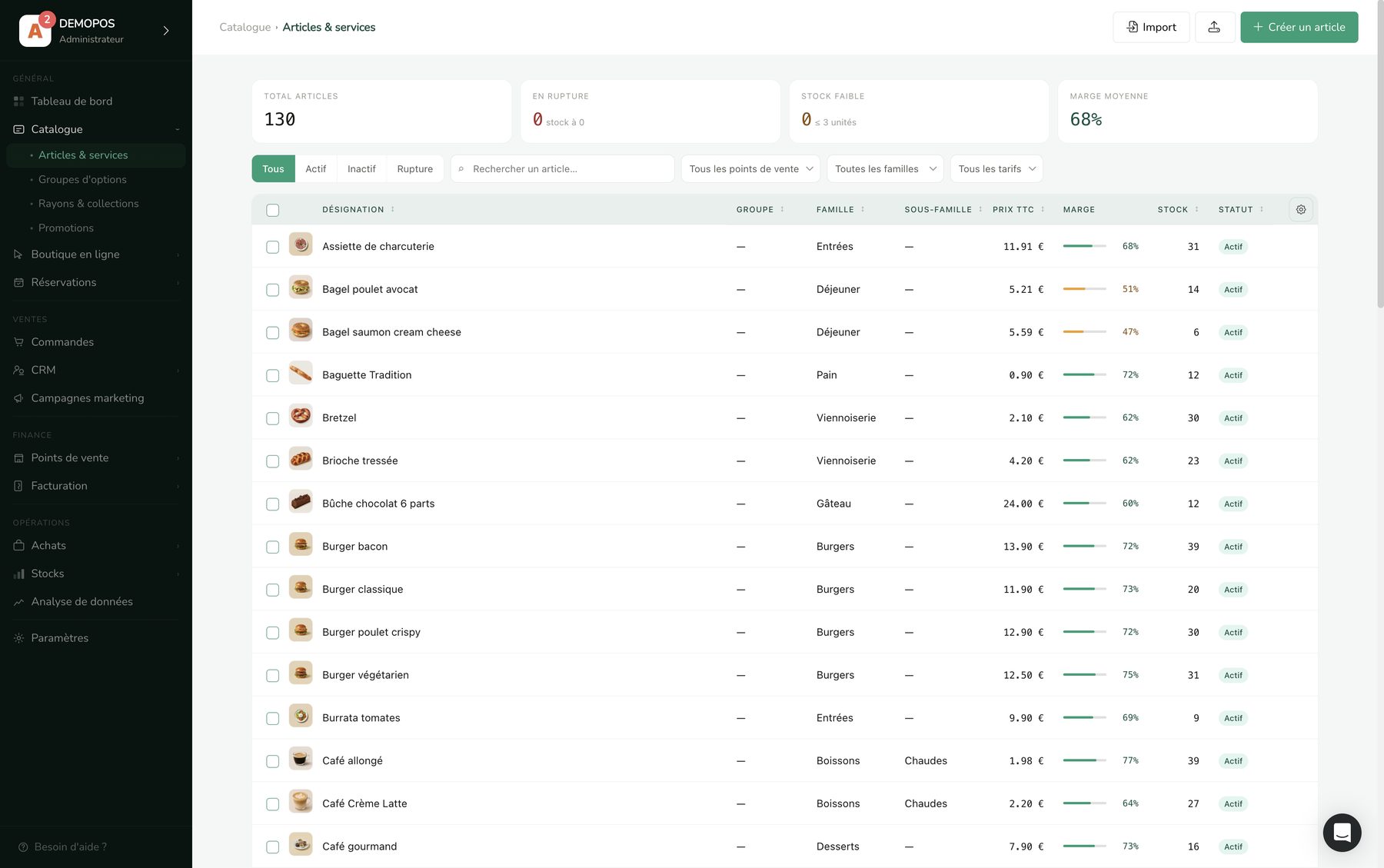Open table column settings gear icon
1384x868 pixels.
tap(1301, 209)
